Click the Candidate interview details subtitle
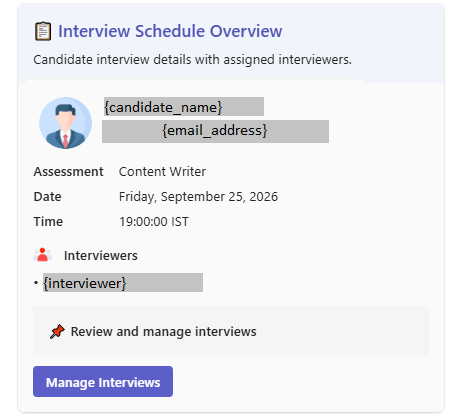 coord(193,60)
